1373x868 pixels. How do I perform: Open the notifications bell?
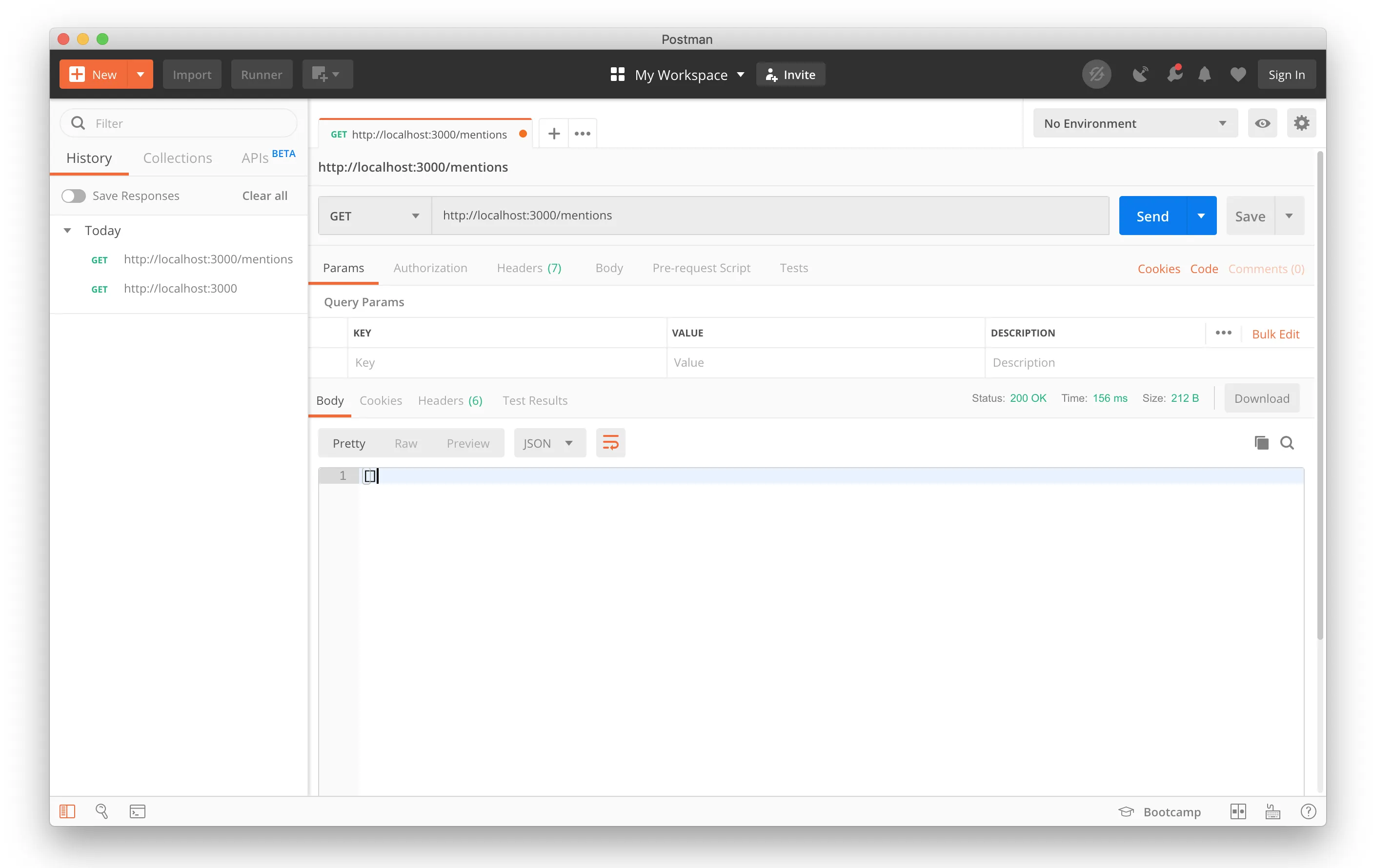(x=1204, y=74)
